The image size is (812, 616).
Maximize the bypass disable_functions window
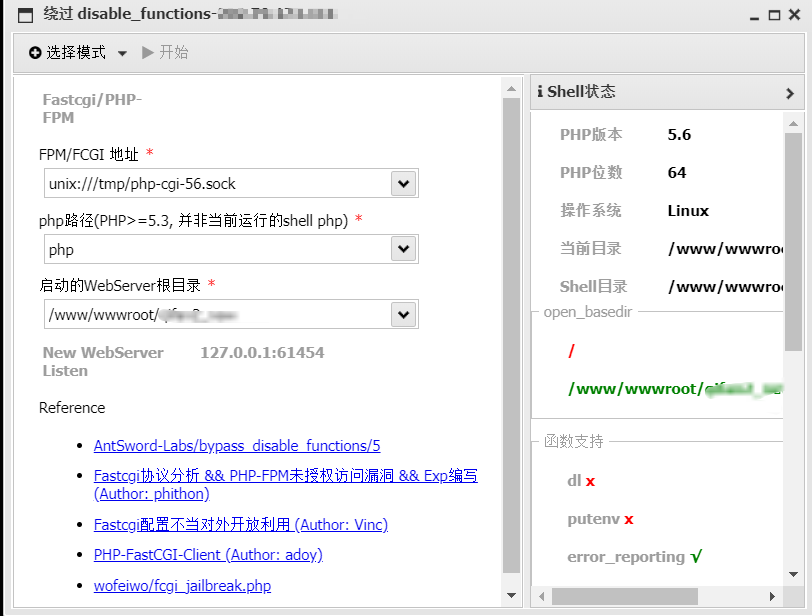pyautogui.click(x=774, y=15)
